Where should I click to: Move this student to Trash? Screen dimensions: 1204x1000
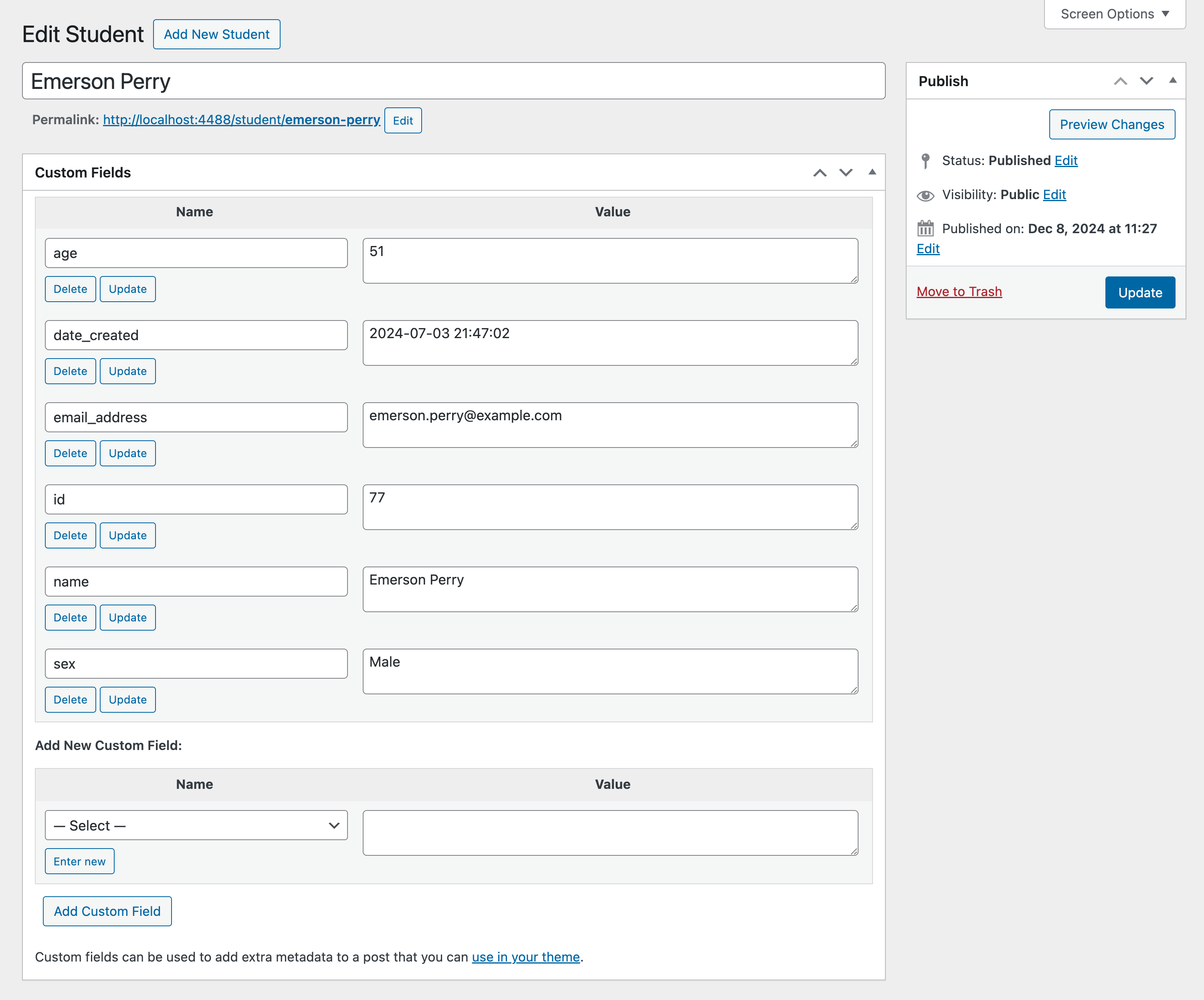959,292
